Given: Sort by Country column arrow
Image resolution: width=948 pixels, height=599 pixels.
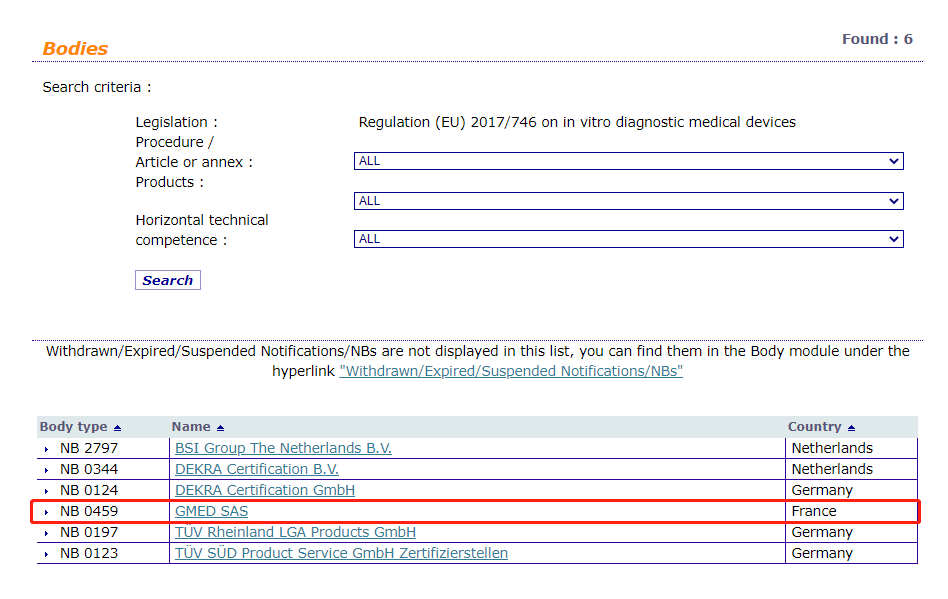Looking at the screenshot, I should pos(851,428).
